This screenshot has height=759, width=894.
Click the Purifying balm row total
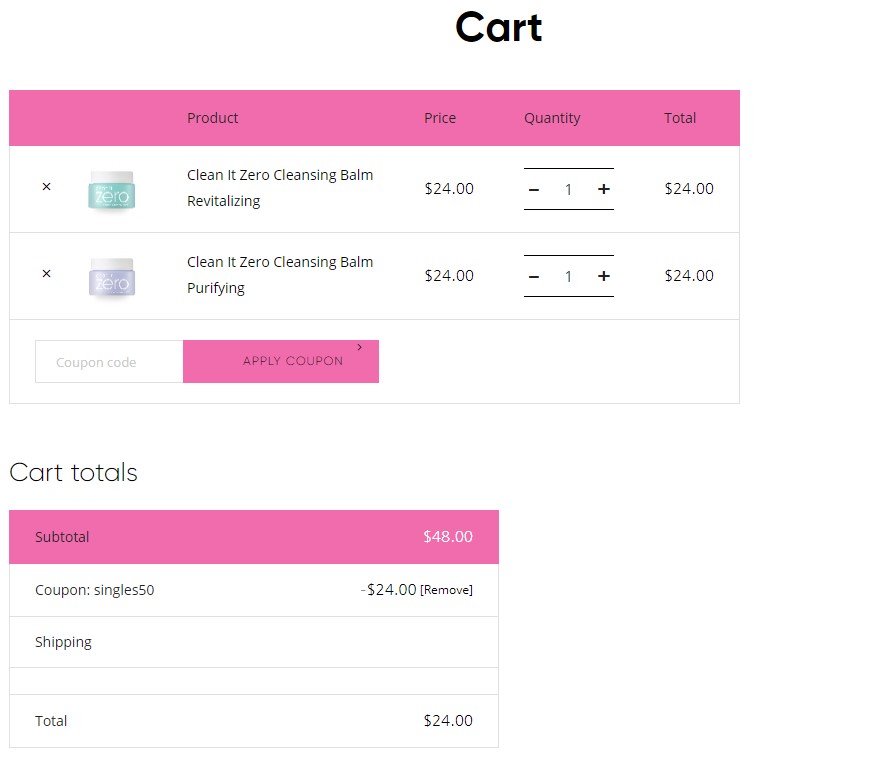click(689, 276)
